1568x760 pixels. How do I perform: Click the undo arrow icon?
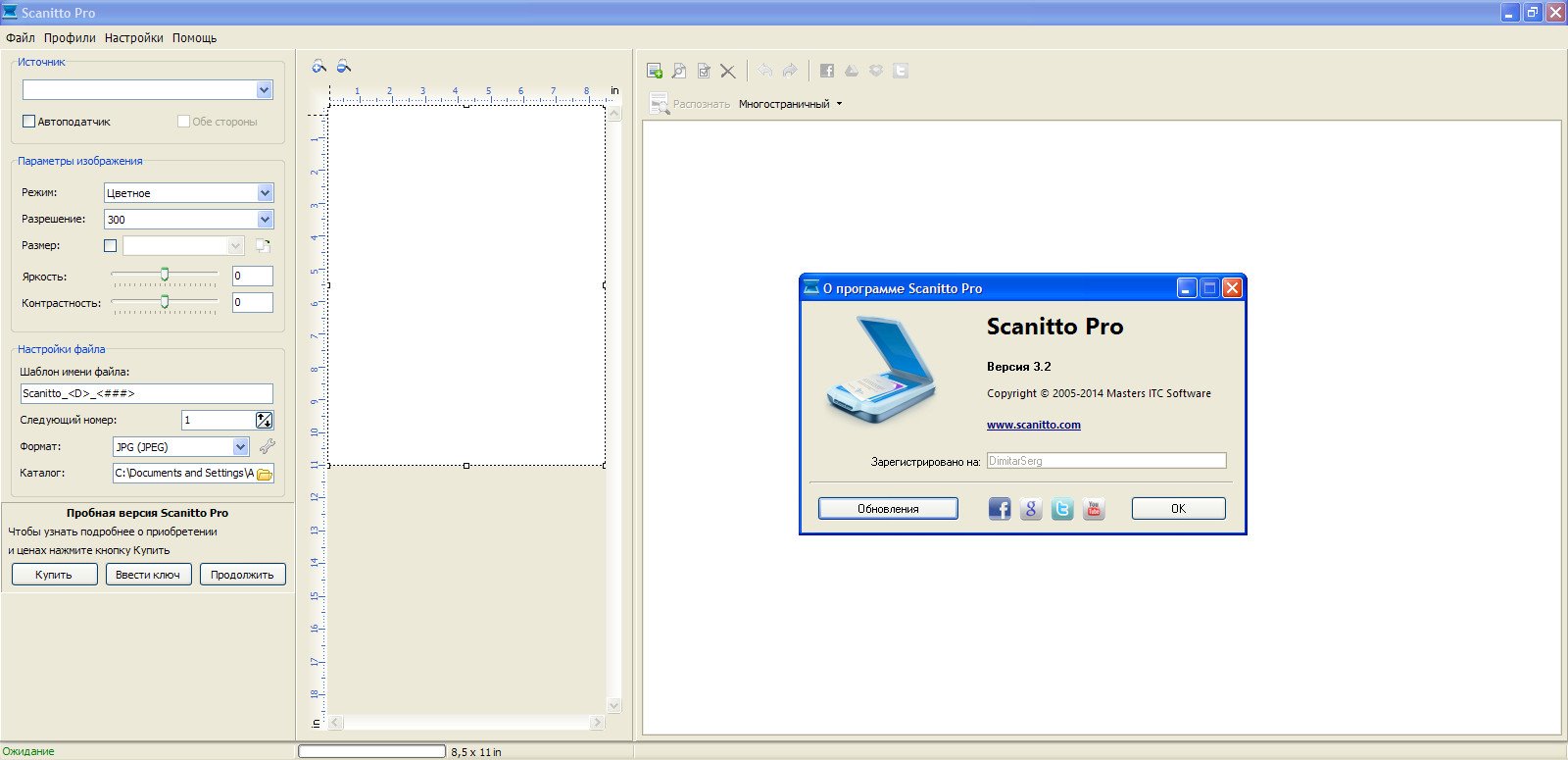pos(764,71)
